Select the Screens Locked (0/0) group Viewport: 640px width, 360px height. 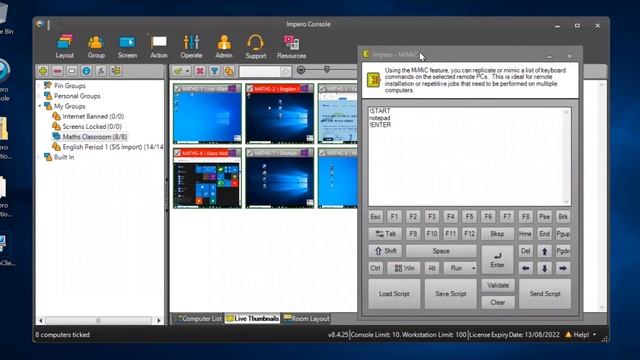[87, 127]
